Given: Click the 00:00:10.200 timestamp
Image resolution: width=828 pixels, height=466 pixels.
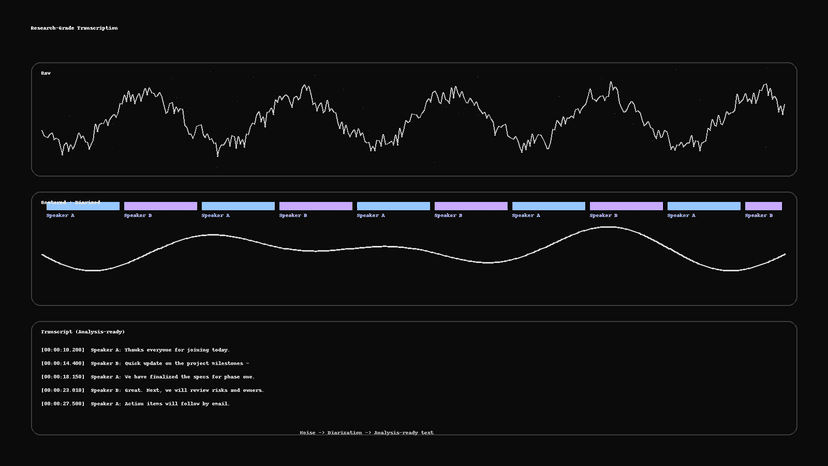Looking at the screenshot, I should point(62,350).
